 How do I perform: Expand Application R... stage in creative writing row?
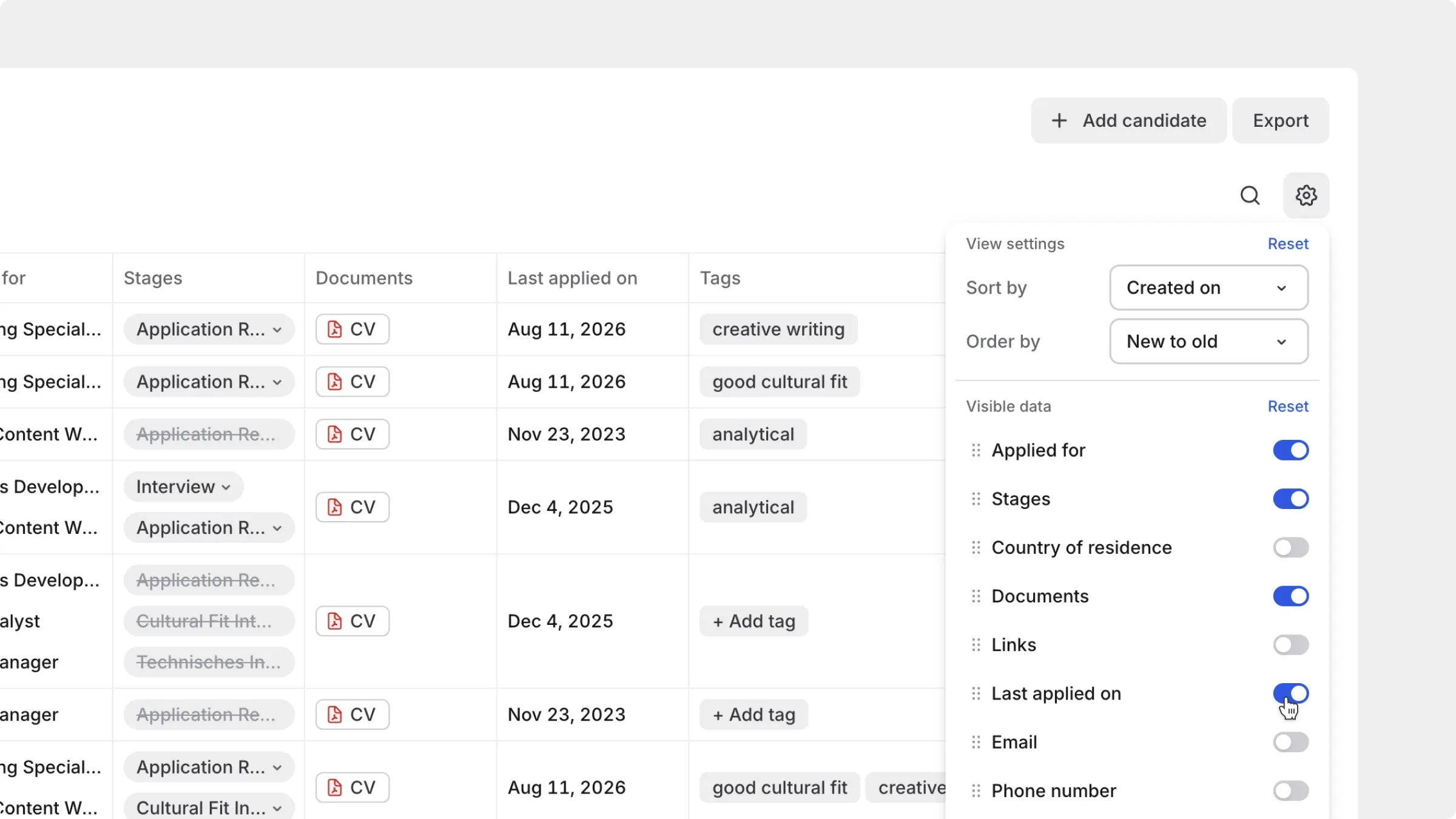click(x=209, y=329)
